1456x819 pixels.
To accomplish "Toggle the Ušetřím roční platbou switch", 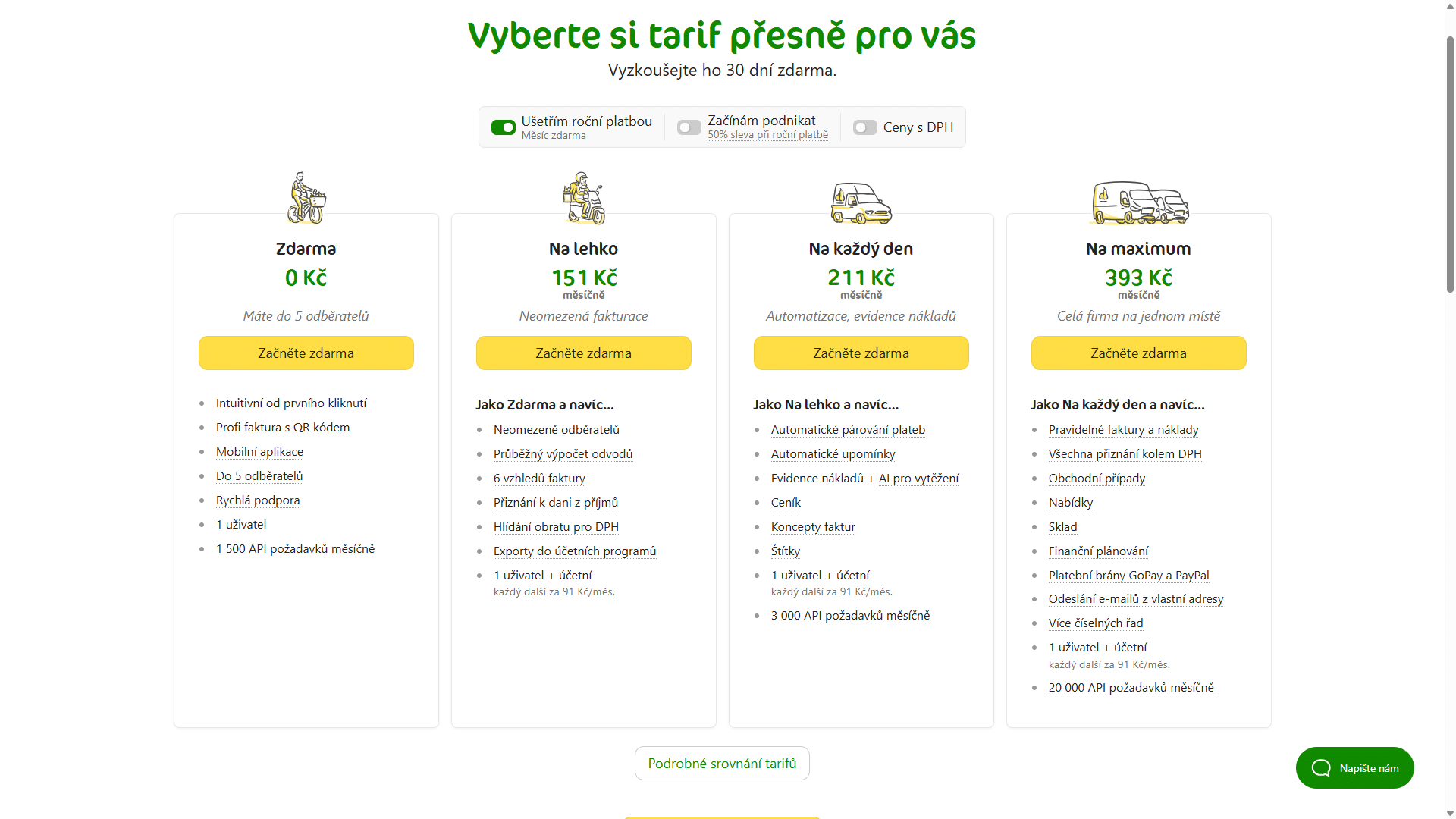I will (x=504, y=127).
